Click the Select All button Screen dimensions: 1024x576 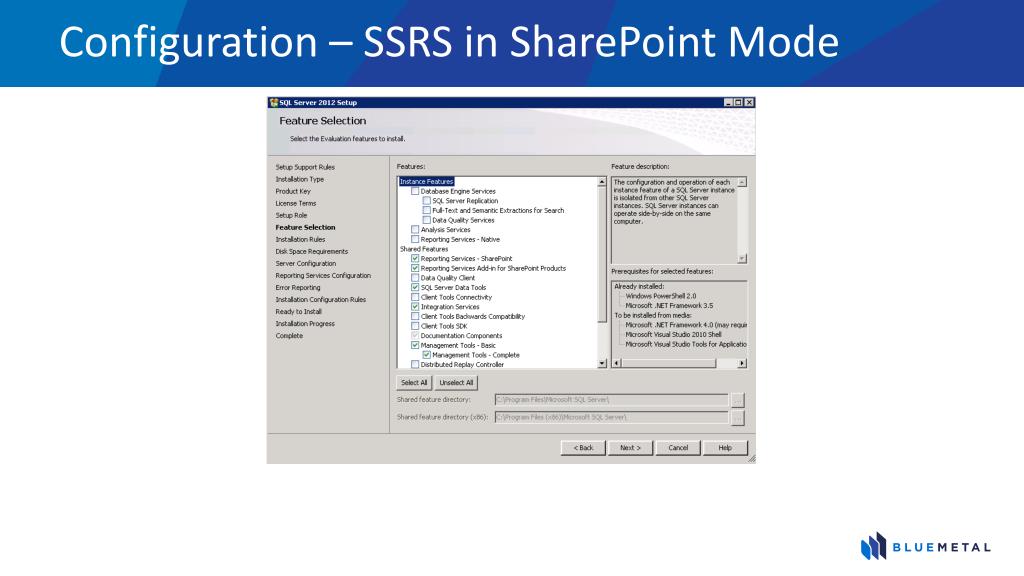pyautogui.click(x=414, y=383)
